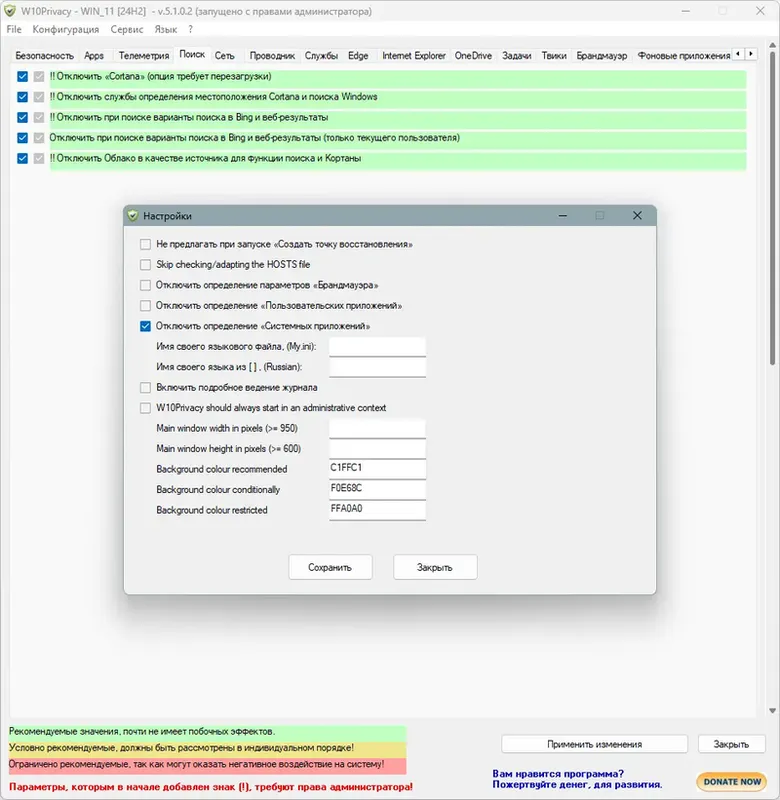Toggle «Не предлагать при запуске» checkbox
This screenshot has height=800, width=780.
145,244
